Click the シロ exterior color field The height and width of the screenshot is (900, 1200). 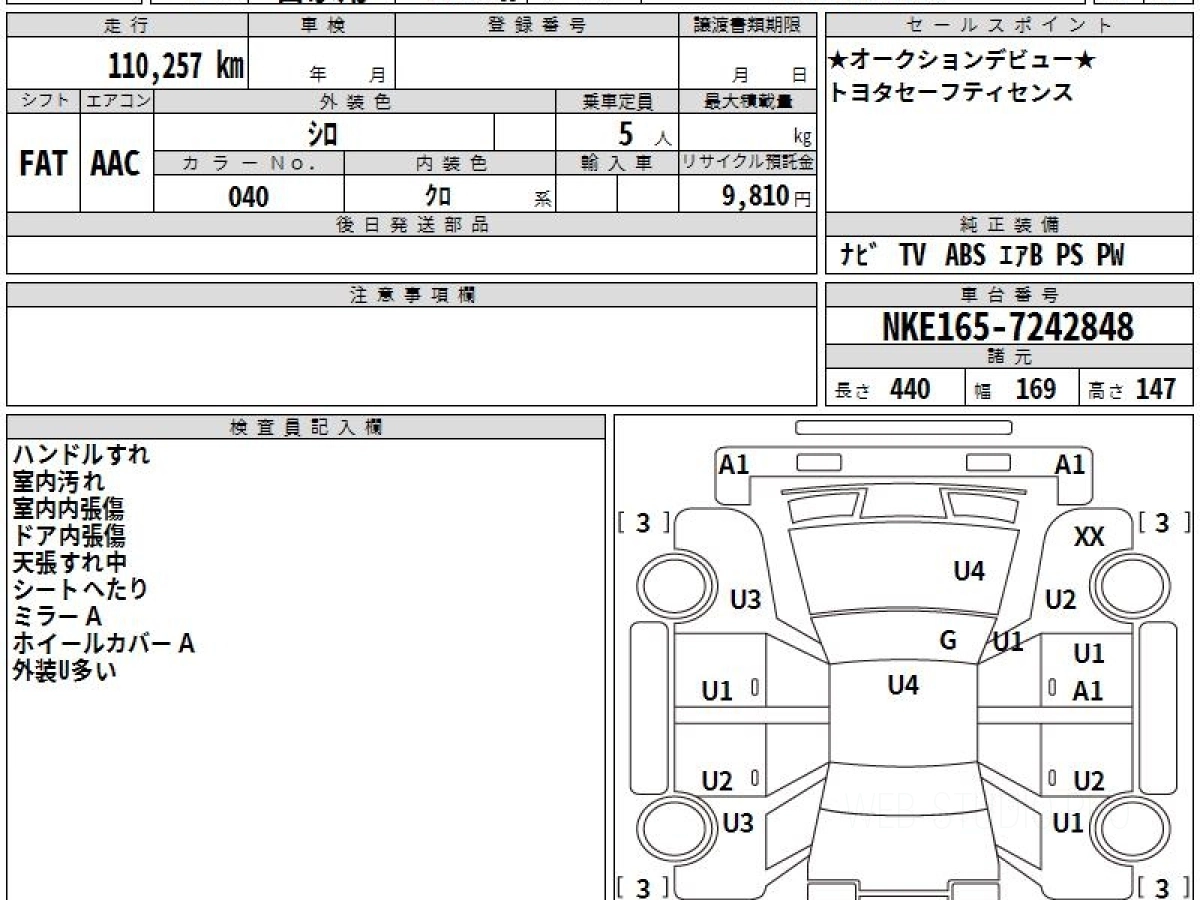(324, 133)
